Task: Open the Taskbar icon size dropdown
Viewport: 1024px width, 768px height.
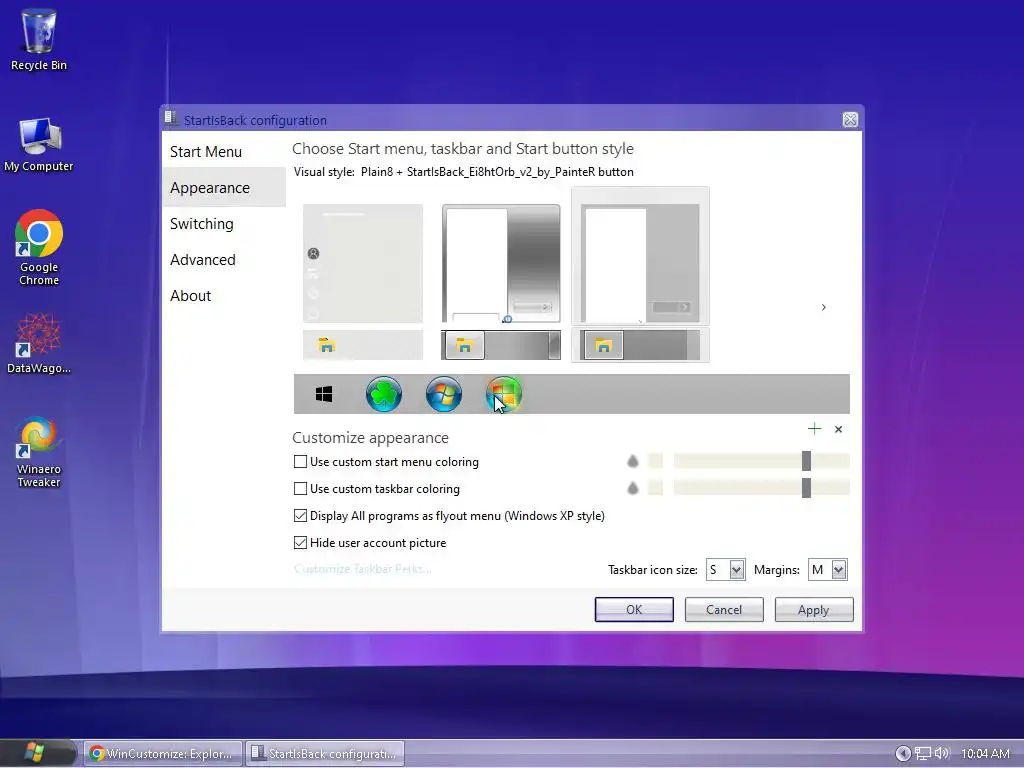Action: [x=726, y=569]
